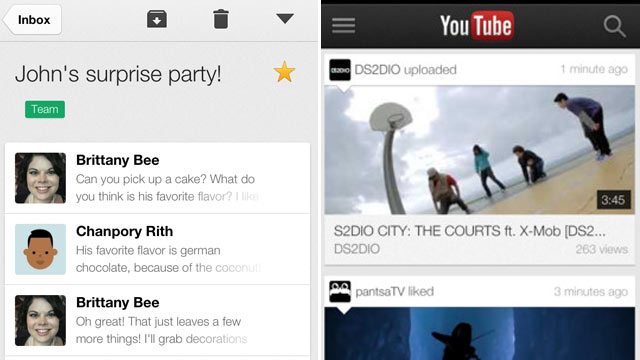Play the blue silhouette video thumbnail
Viewport: 640px width, 360px height.
tap(480, 333)
